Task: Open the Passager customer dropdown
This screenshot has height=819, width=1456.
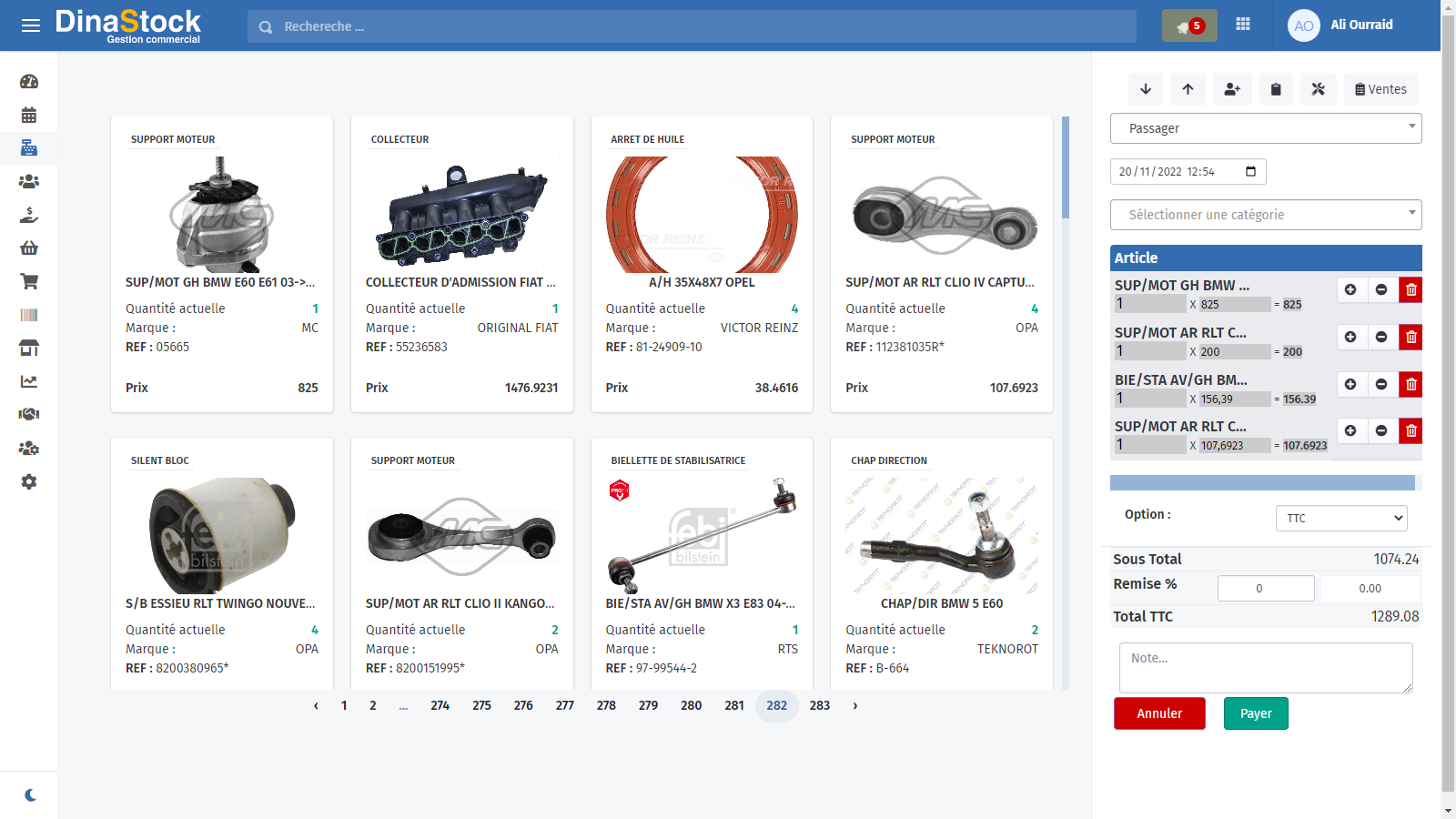Action: (1265, 128)
